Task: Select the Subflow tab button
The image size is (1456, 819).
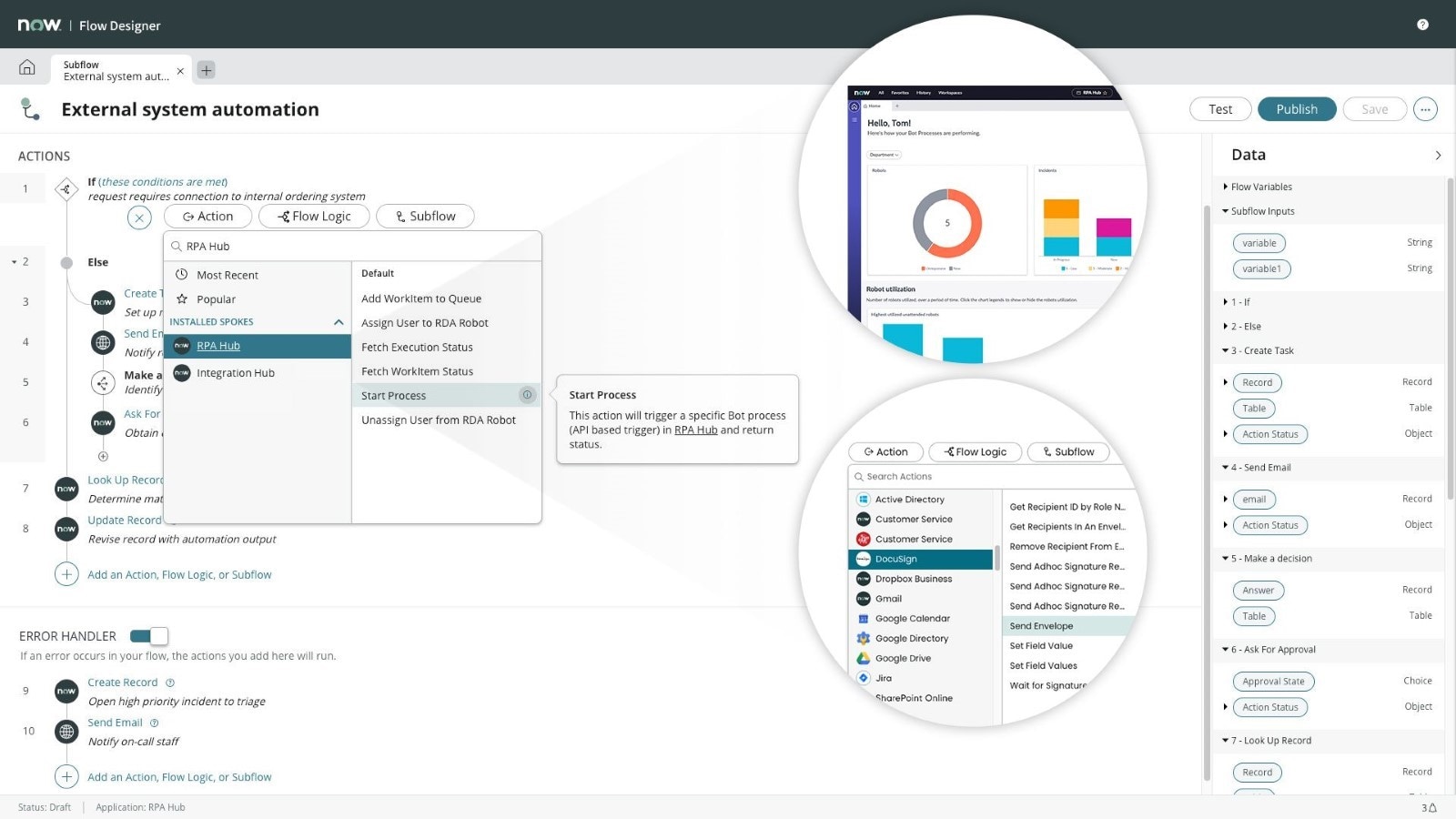Action: click(425, 217)
